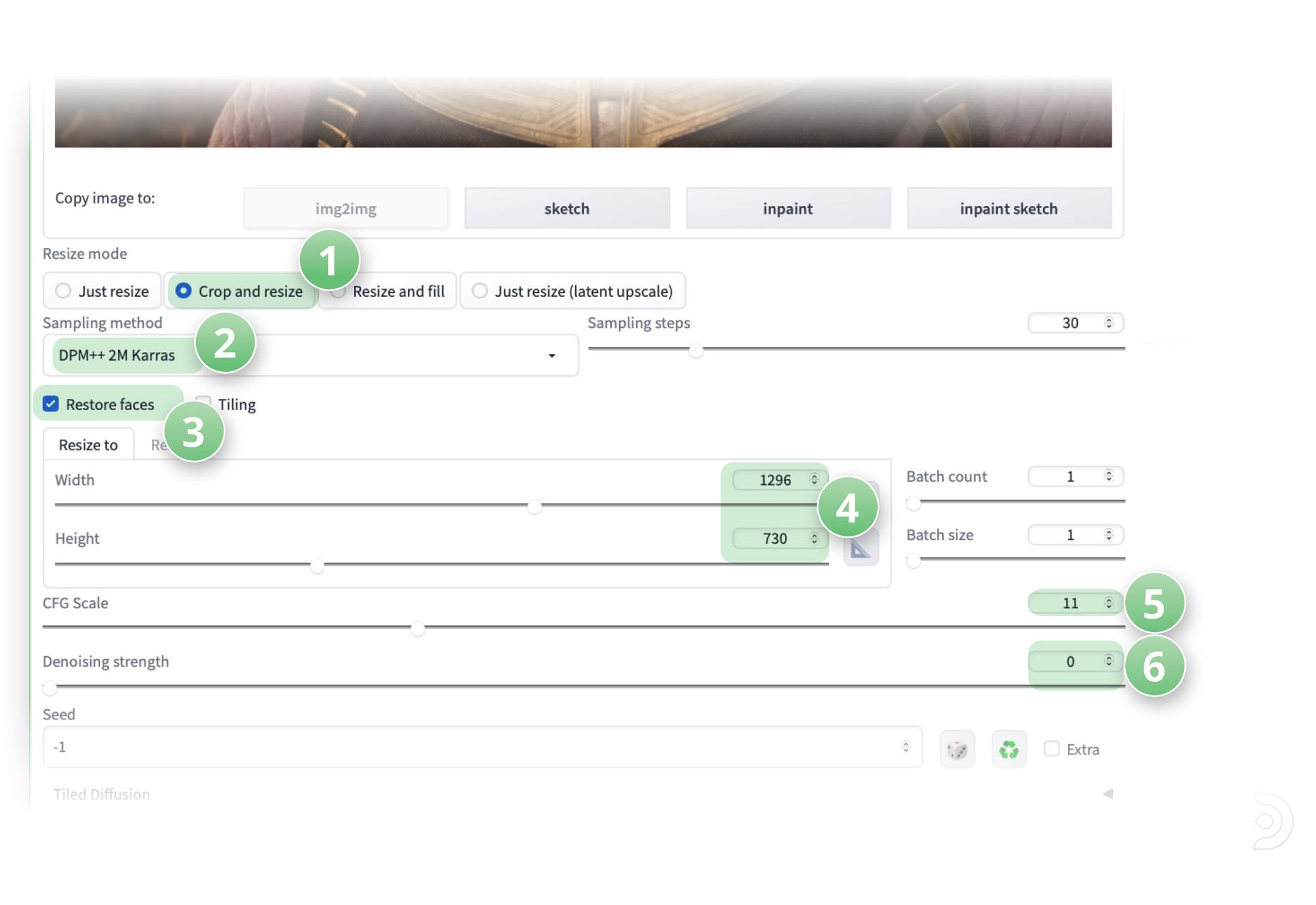Click the Batch count stepper arrows
Image resolution: width=1316 pixels, height=905 pixels.
coord(1109,476)
